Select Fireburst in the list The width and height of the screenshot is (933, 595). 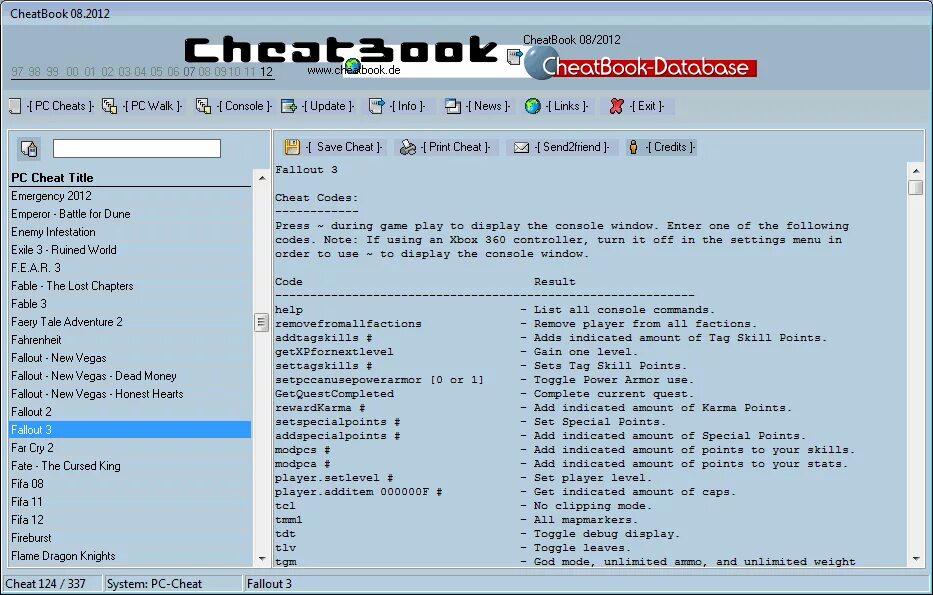click(130, 538)
